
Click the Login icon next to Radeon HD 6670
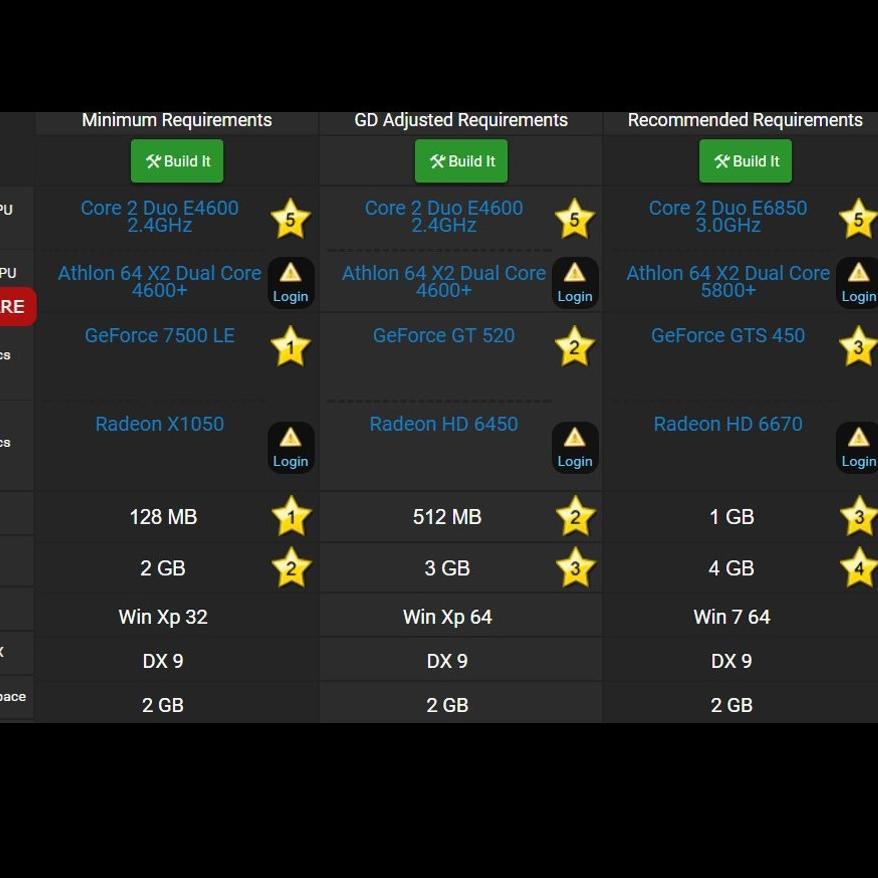[857, 447]
